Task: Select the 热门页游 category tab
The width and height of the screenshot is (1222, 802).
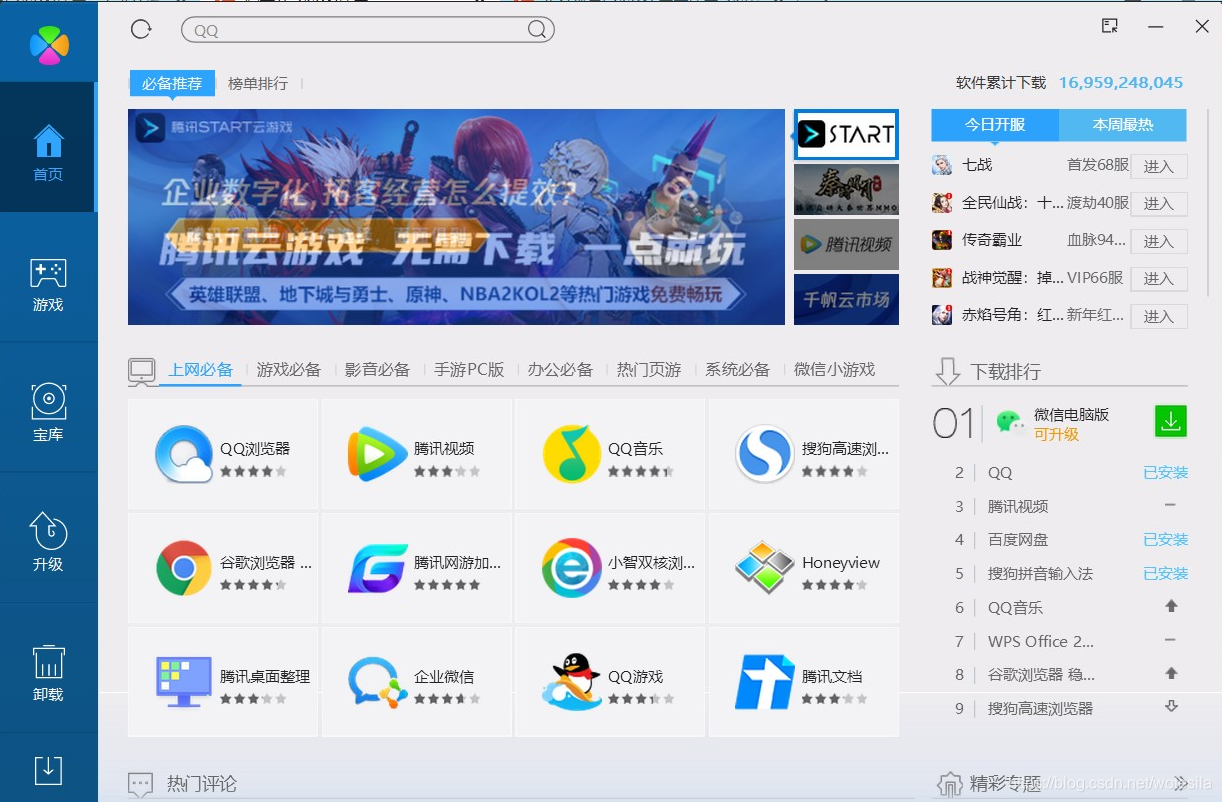Action: click(649, 369)
